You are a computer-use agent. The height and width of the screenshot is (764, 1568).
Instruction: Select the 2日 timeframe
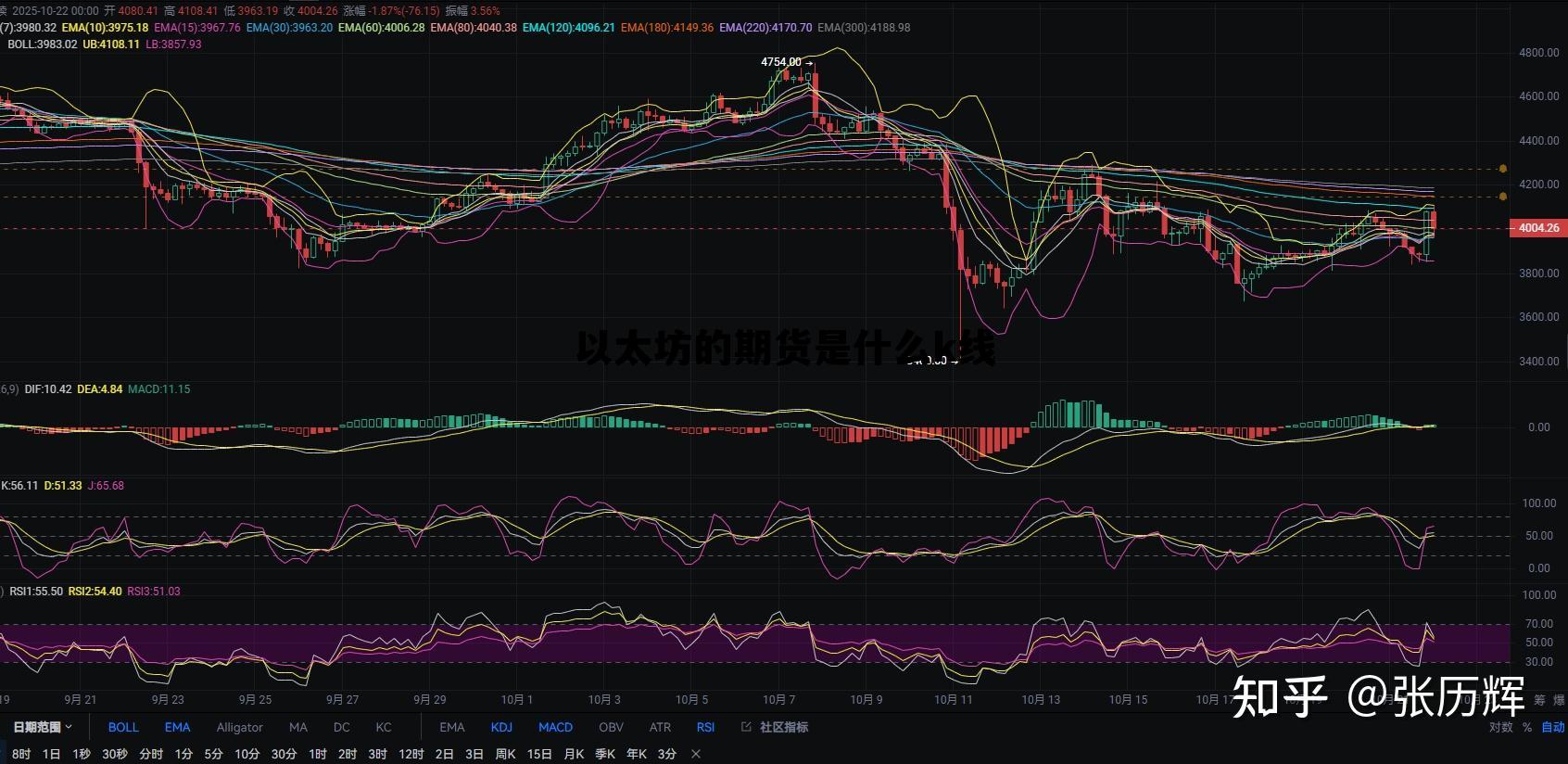(x=445, y=755)
